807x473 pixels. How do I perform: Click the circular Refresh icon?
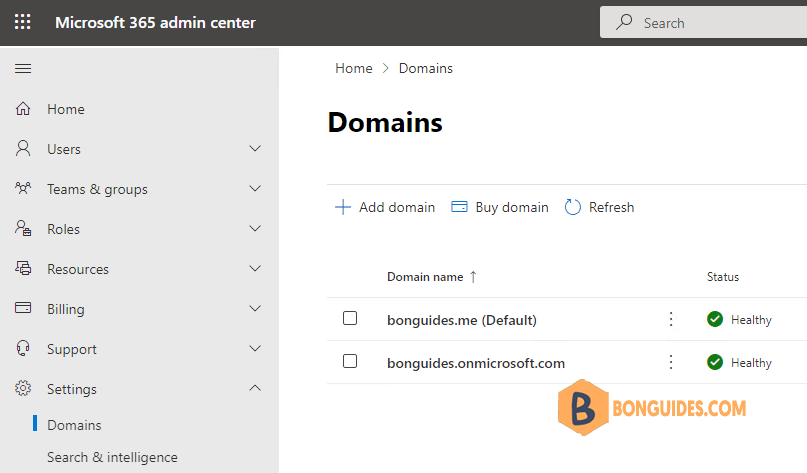coord(572,207)
